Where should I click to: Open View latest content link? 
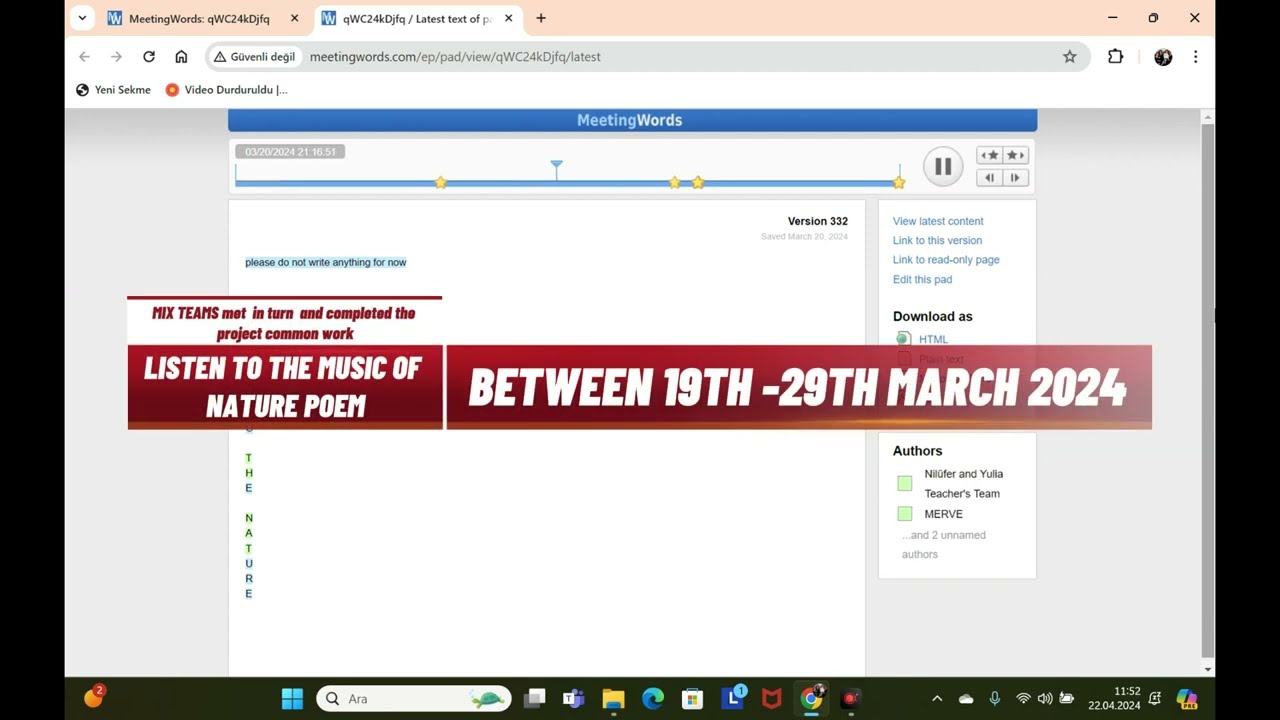coord(938,221)
